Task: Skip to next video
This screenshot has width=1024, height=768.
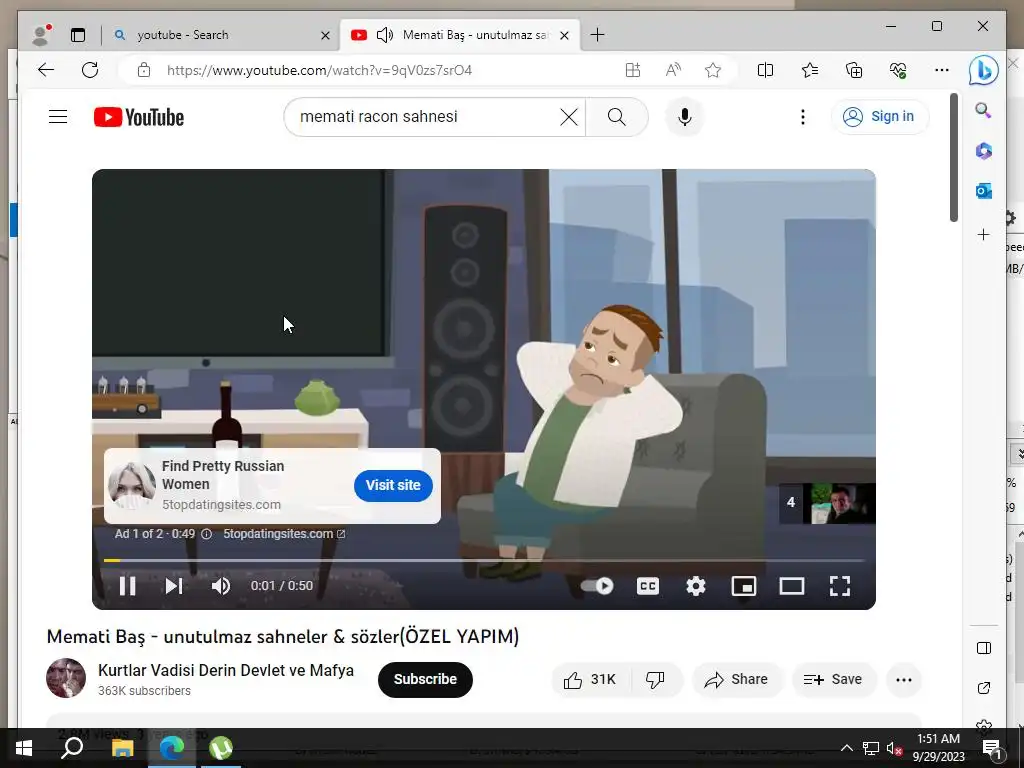Action: coord(174,586)
